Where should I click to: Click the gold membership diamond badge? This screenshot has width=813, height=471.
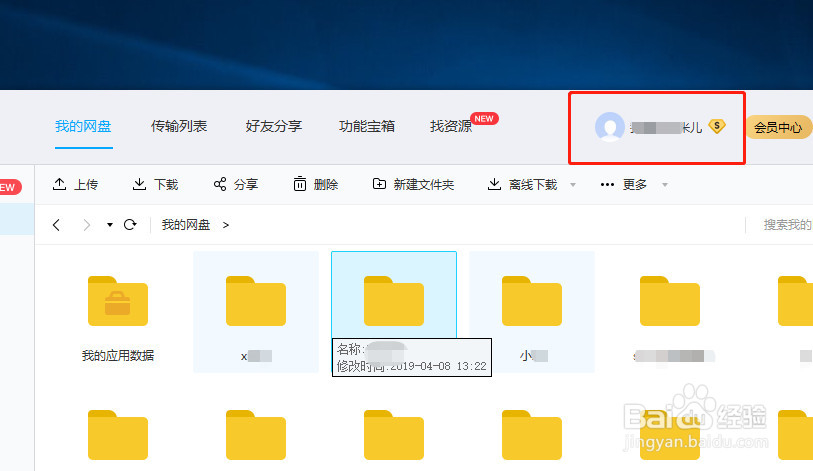coord(717,126)
